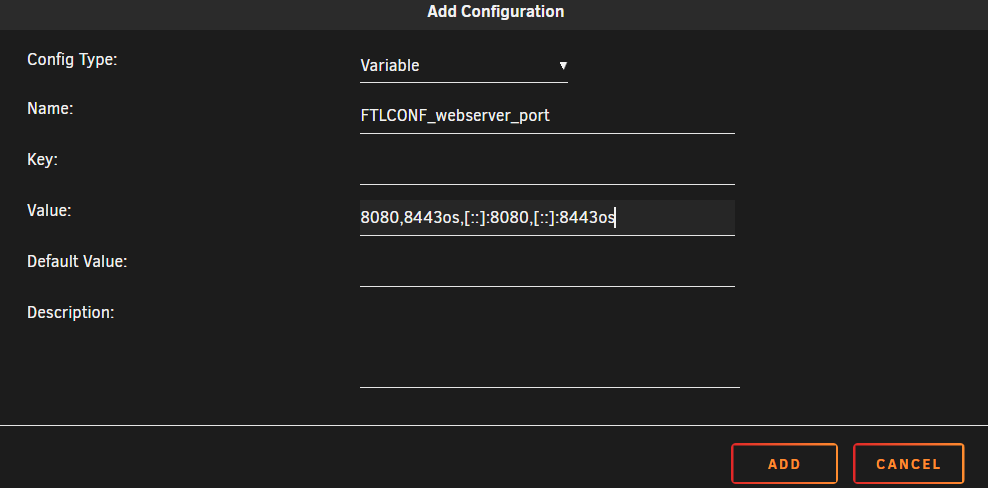Screen dimensions: 988x488
Task: Dismiss dialog using CANCEL button
Action: pos(909,464)
